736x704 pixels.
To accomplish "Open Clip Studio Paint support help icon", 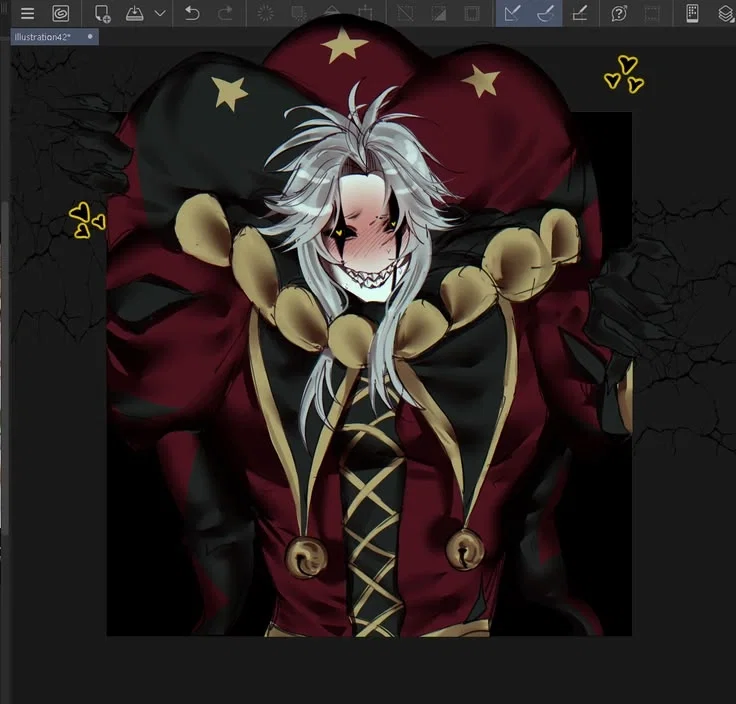I will 619,13.
